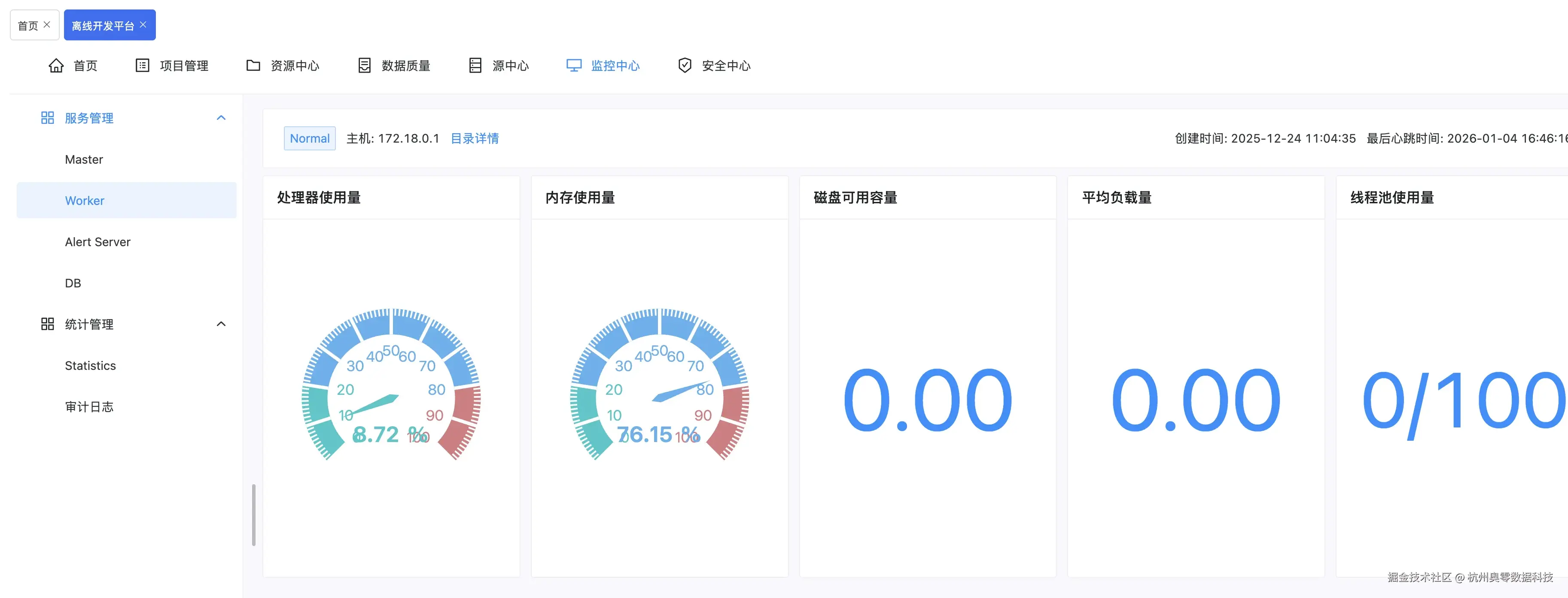The image size is (1568, 598).
Task: Open the 安全中心 shield icon
Action: click(x=685, y=65)
